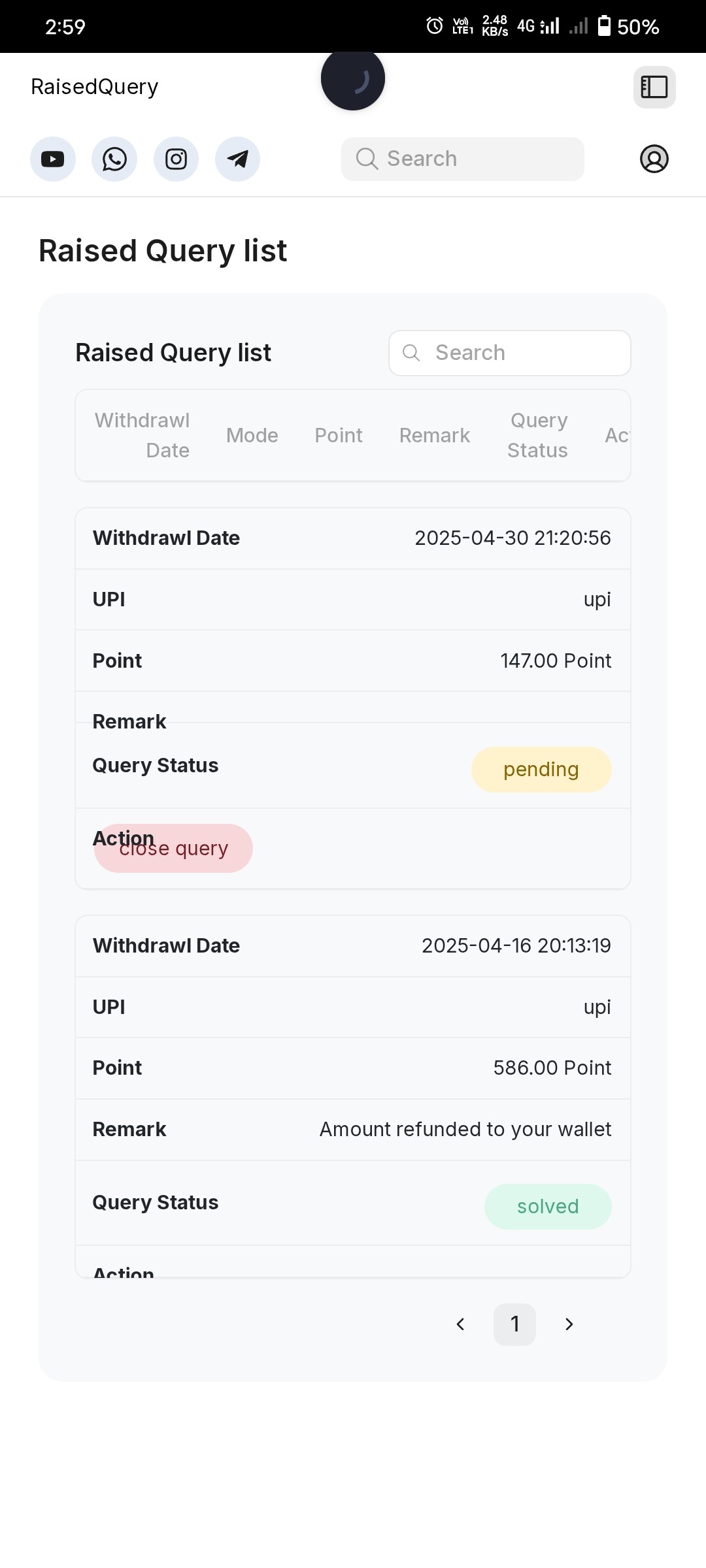706x1568 pixels.
Task: Click the magnifier icon in header search
Action: (367, 159)
